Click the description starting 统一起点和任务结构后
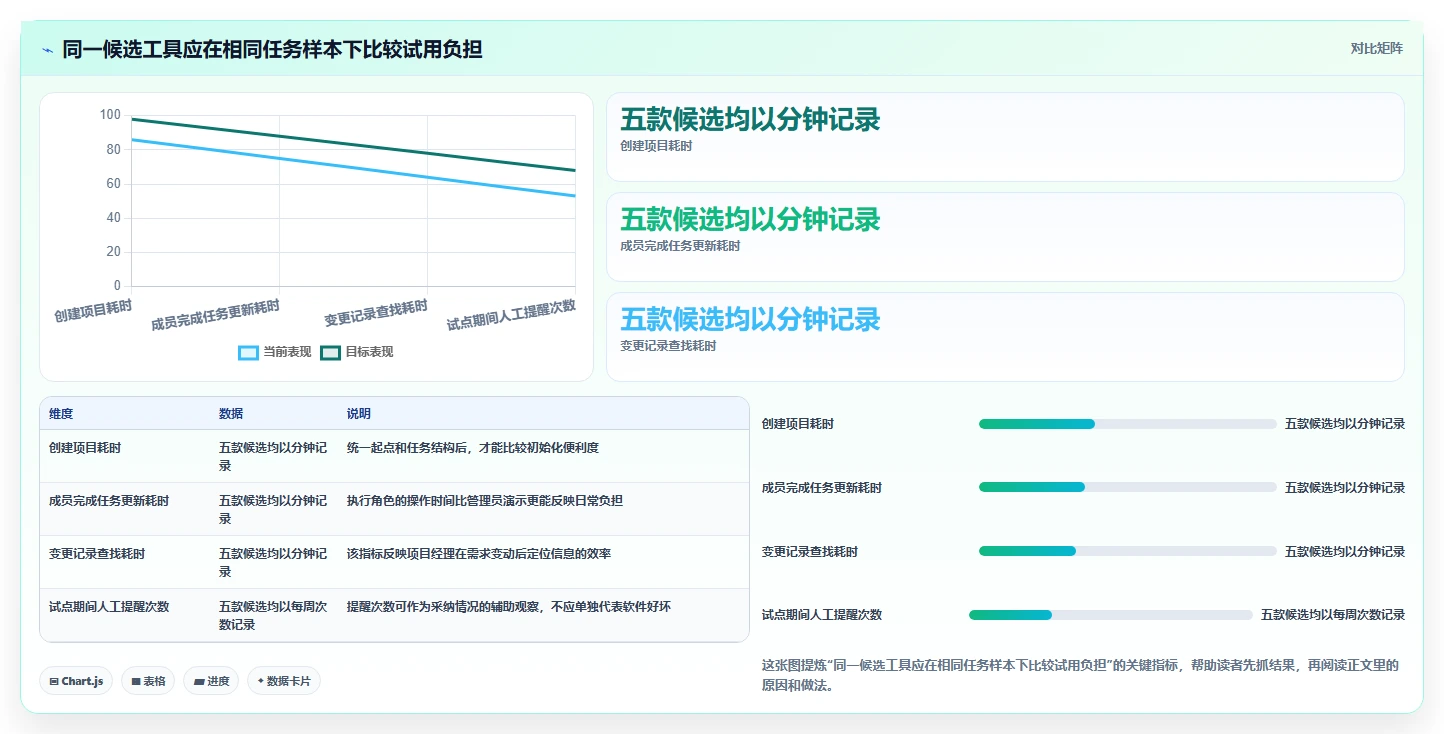The width and height of the screenshot is (1444, 734). tap(473, 448)
